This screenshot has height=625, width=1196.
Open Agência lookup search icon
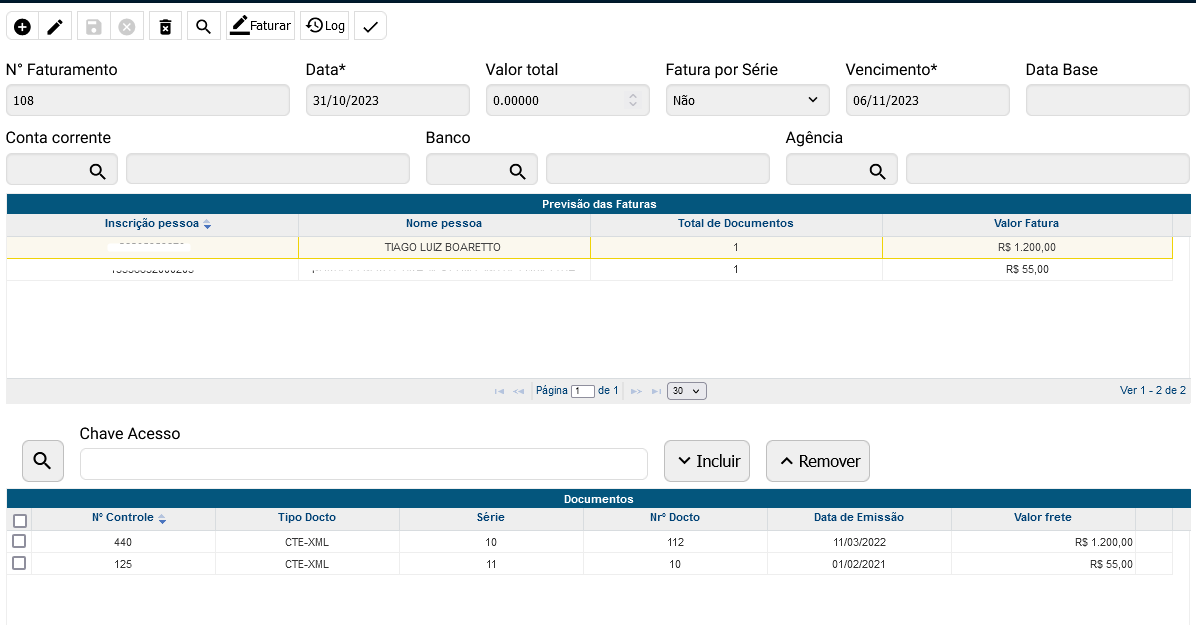click(x=877, y=171)
